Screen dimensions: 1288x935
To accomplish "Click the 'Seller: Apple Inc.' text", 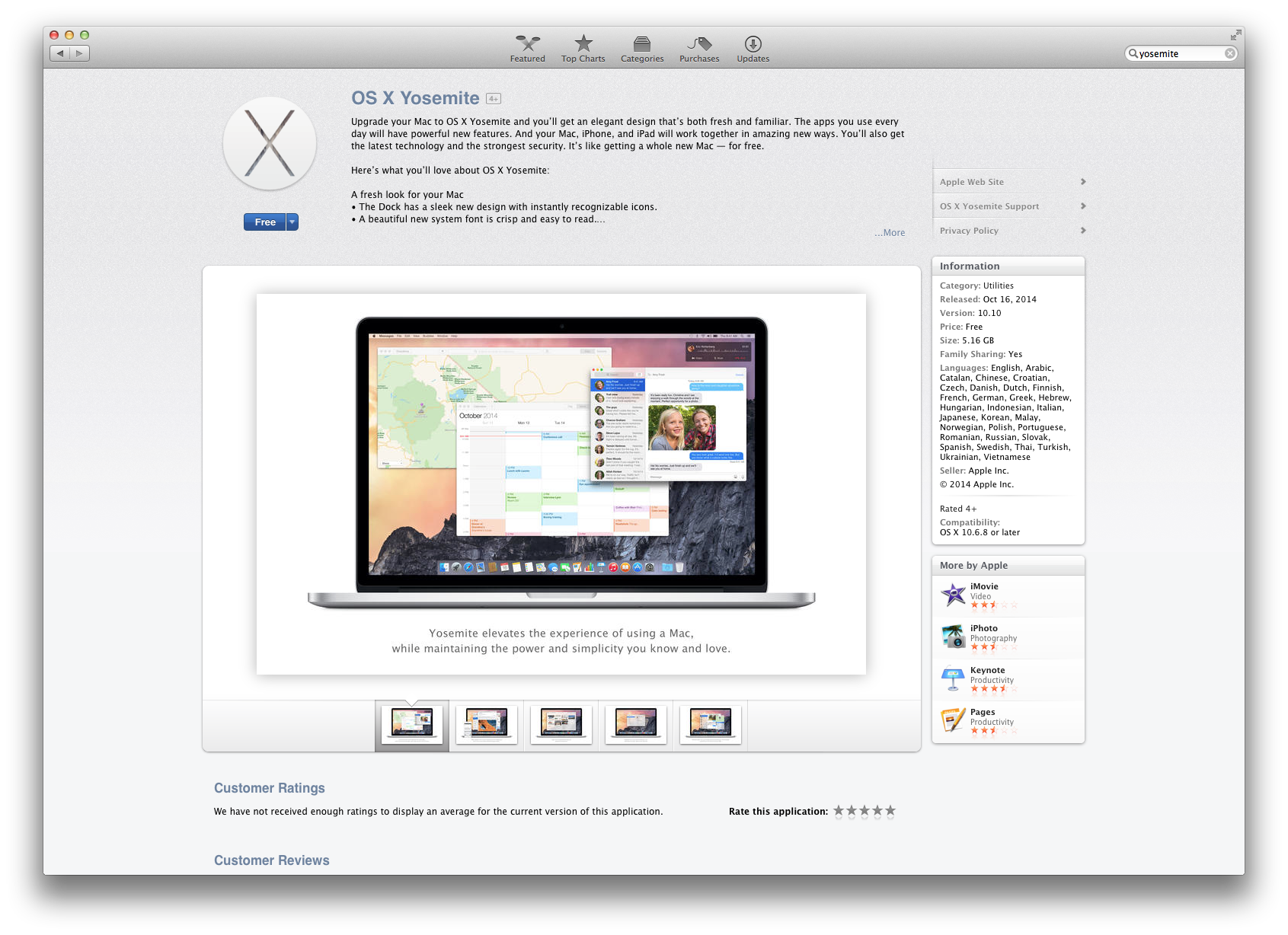I will coord(974,471).
